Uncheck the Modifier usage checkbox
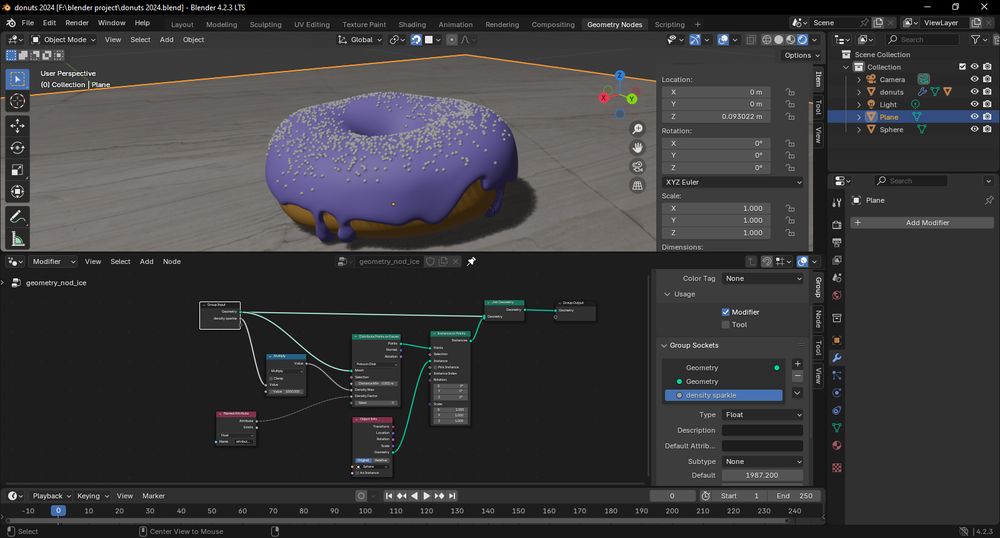 pos(726,312)
